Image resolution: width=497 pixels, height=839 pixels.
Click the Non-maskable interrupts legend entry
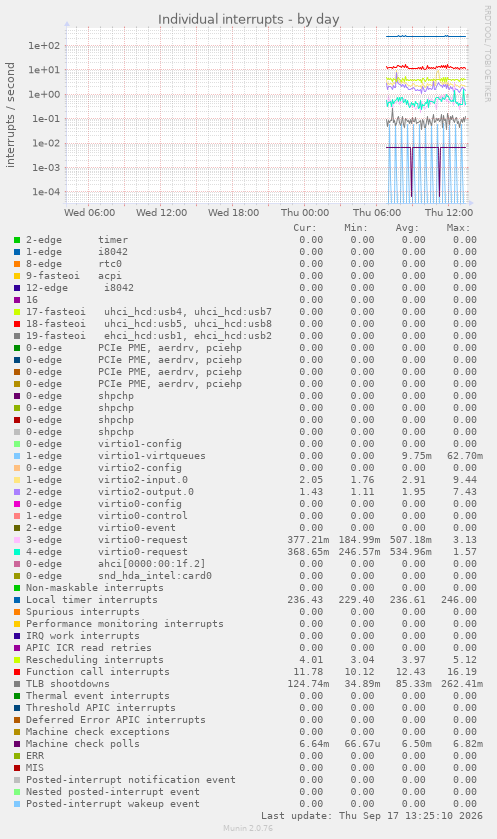click(95, 588)
